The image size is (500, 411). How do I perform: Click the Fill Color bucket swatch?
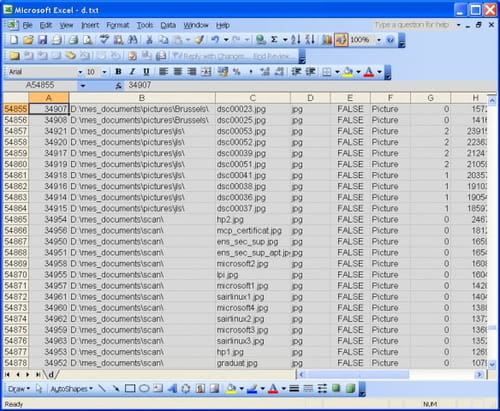tap(348, 72)
